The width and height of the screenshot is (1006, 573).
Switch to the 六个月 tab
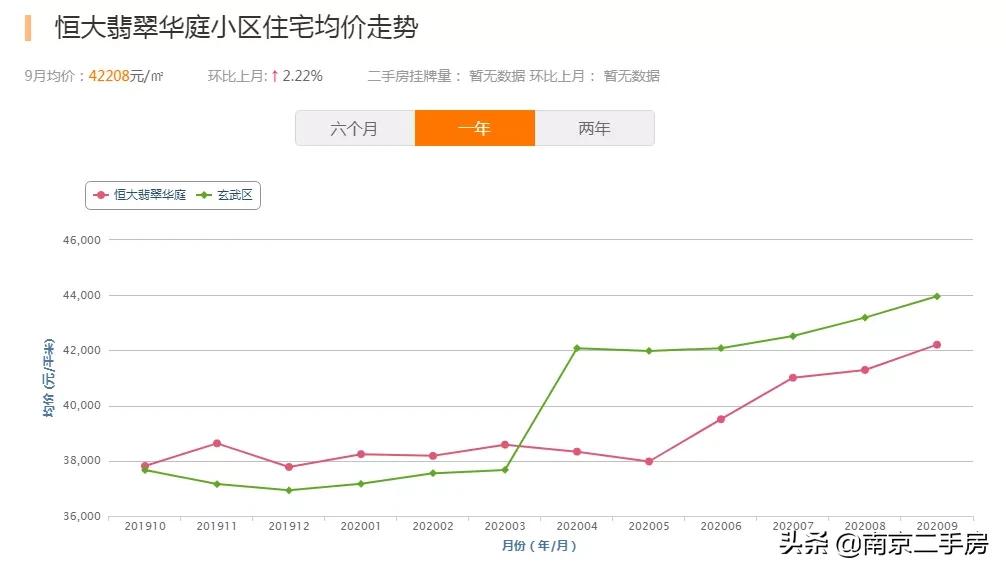(x=355, y=128)
